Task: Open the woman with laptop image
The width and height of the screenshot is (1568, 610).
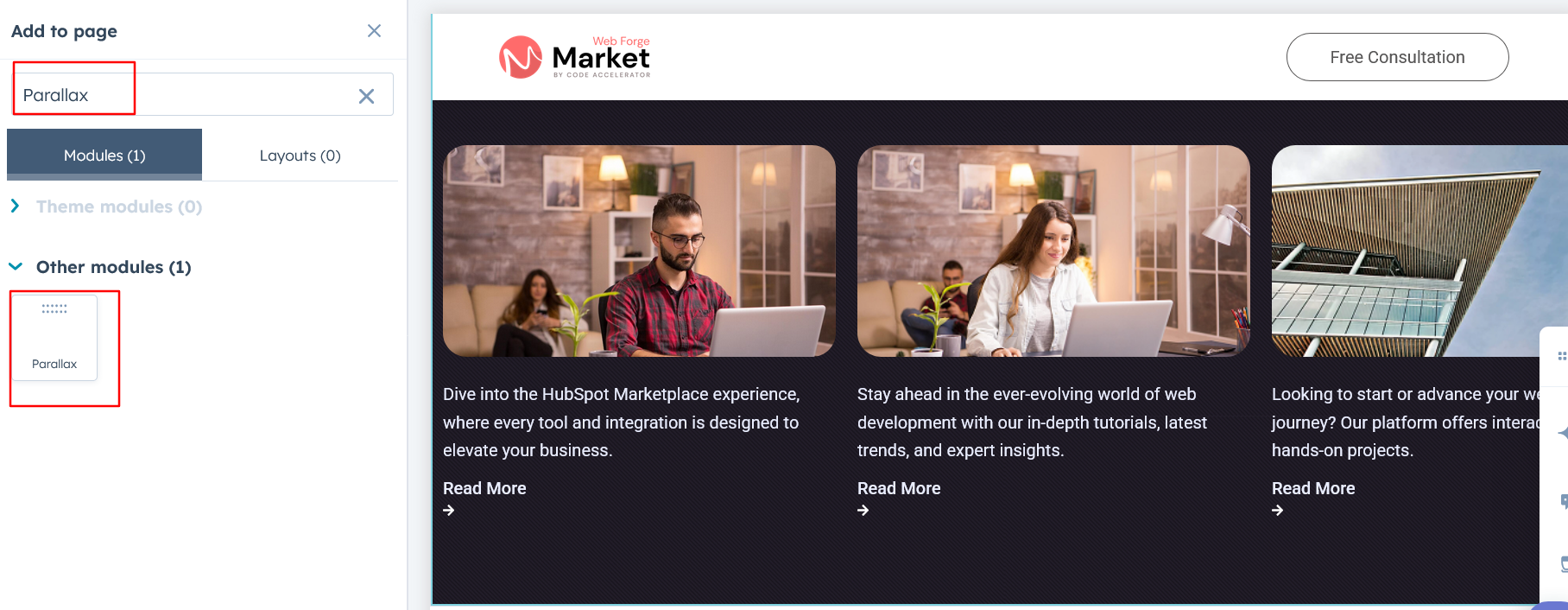Action: [1053, 251]
